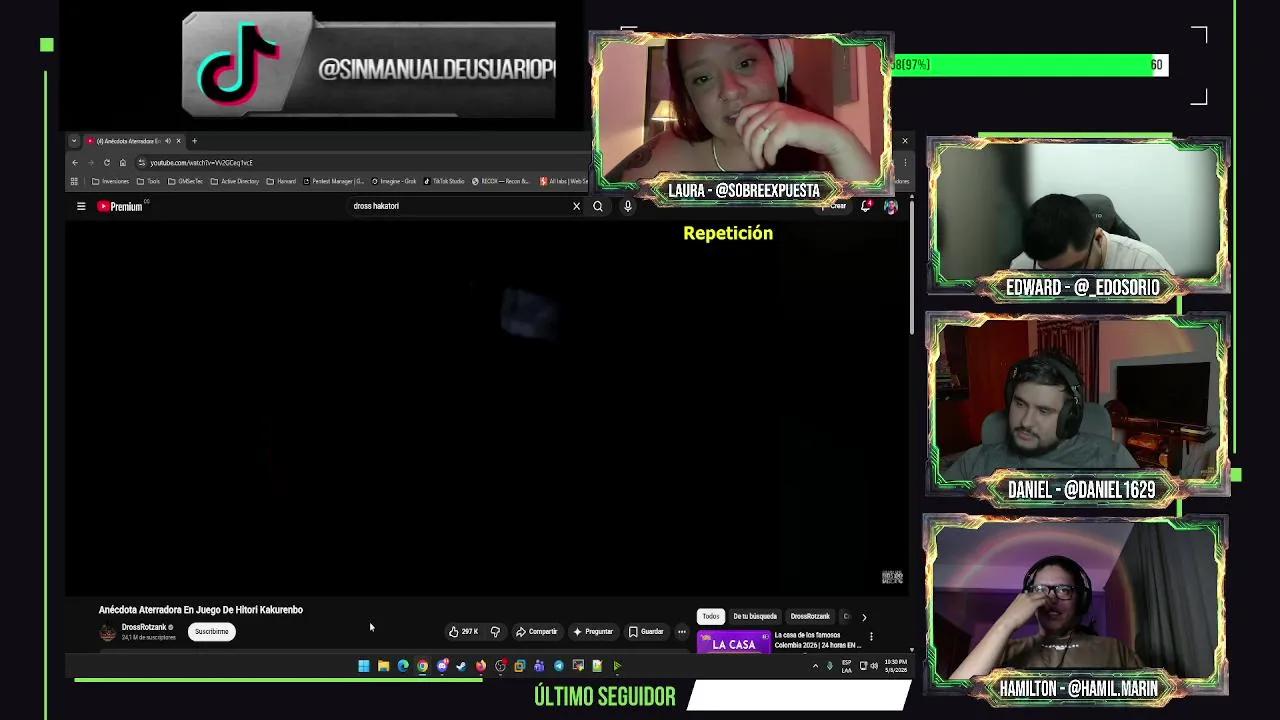
Task: Open Microsoft Teams from taskbar
Action: pyautogui.click(x=539, y=666)
